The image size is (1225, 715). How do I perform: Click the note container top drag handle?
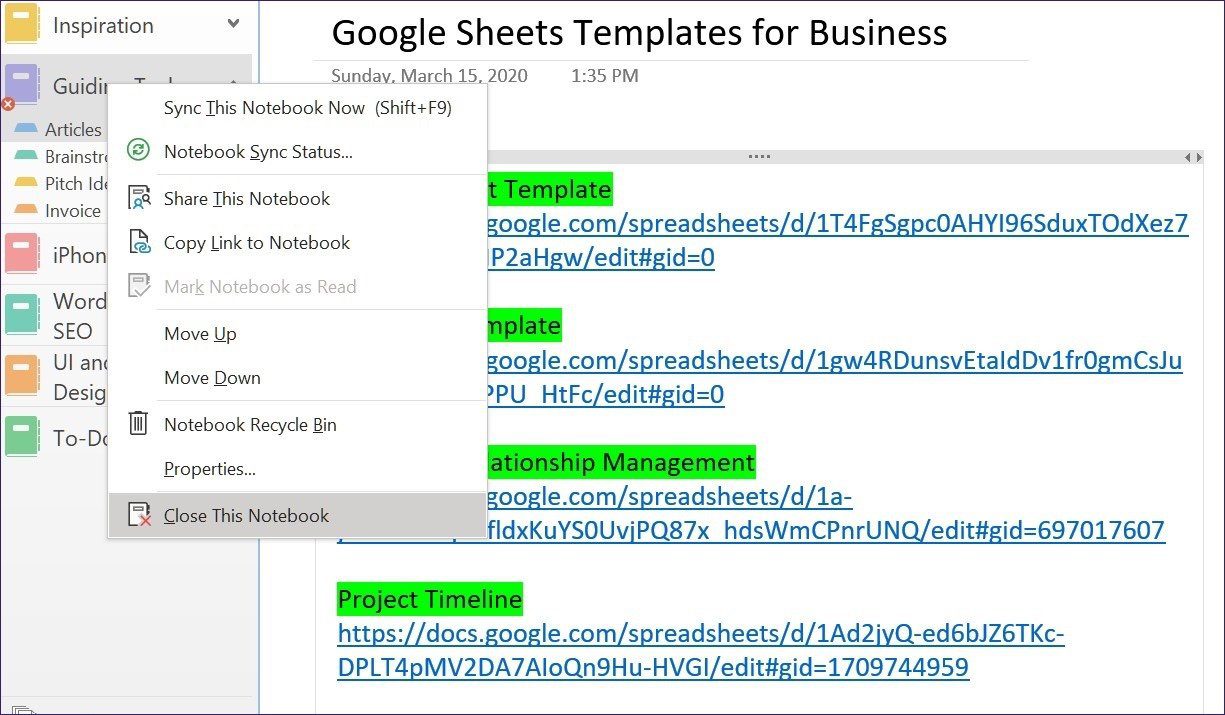(759, 157)
